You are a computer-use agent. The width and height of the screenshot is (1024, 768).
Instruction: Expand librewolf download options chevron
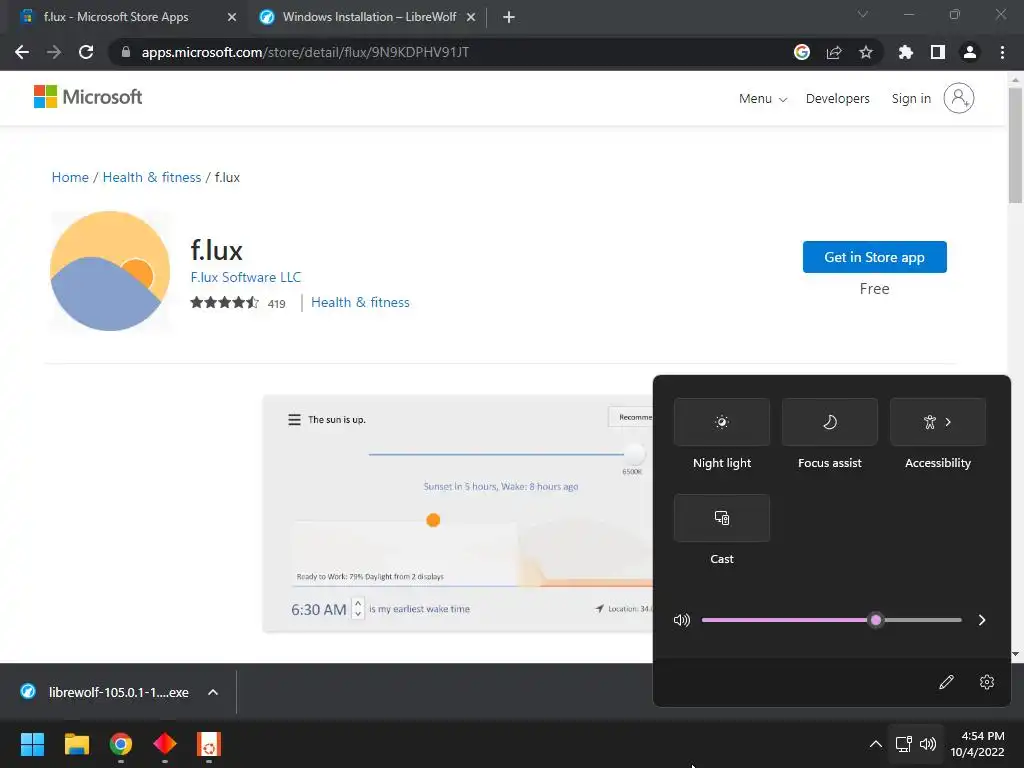[213, 692]
